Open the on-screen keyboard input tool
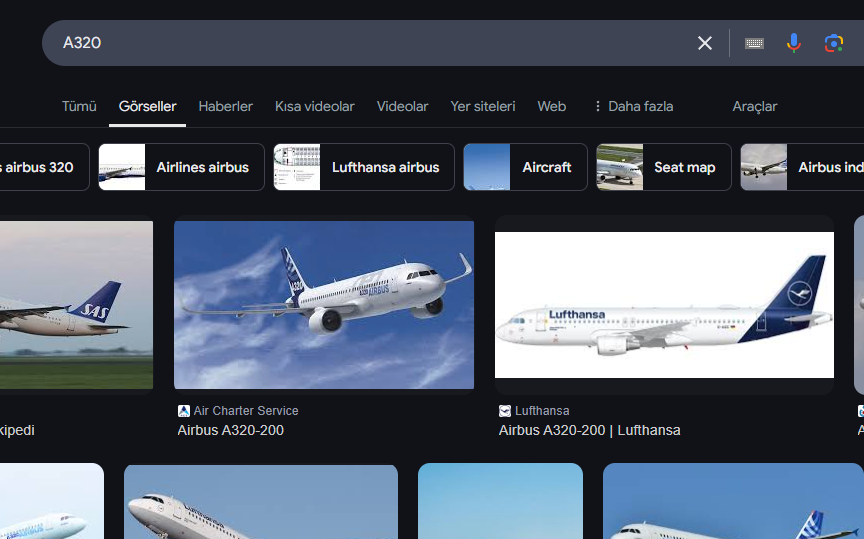Screen dimensions: 864x539 pyautogui.click(x=754, y=43)
